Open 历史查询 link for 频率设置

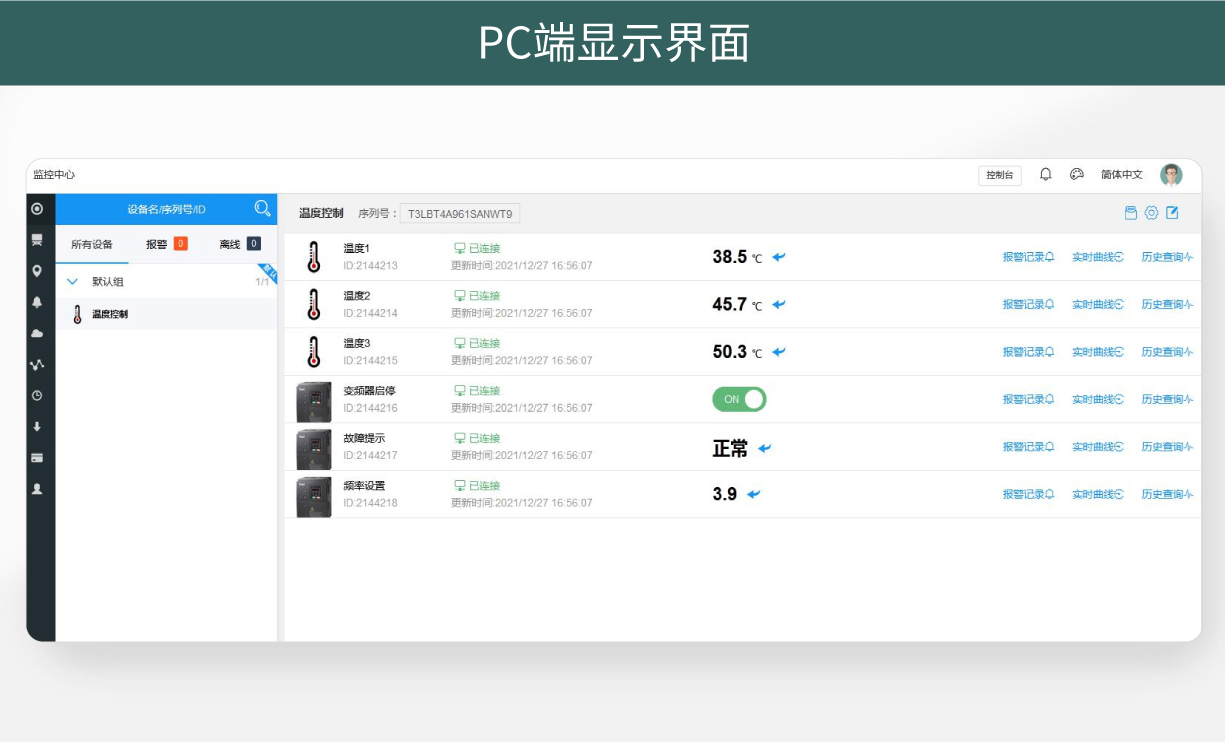[1167, 494]
